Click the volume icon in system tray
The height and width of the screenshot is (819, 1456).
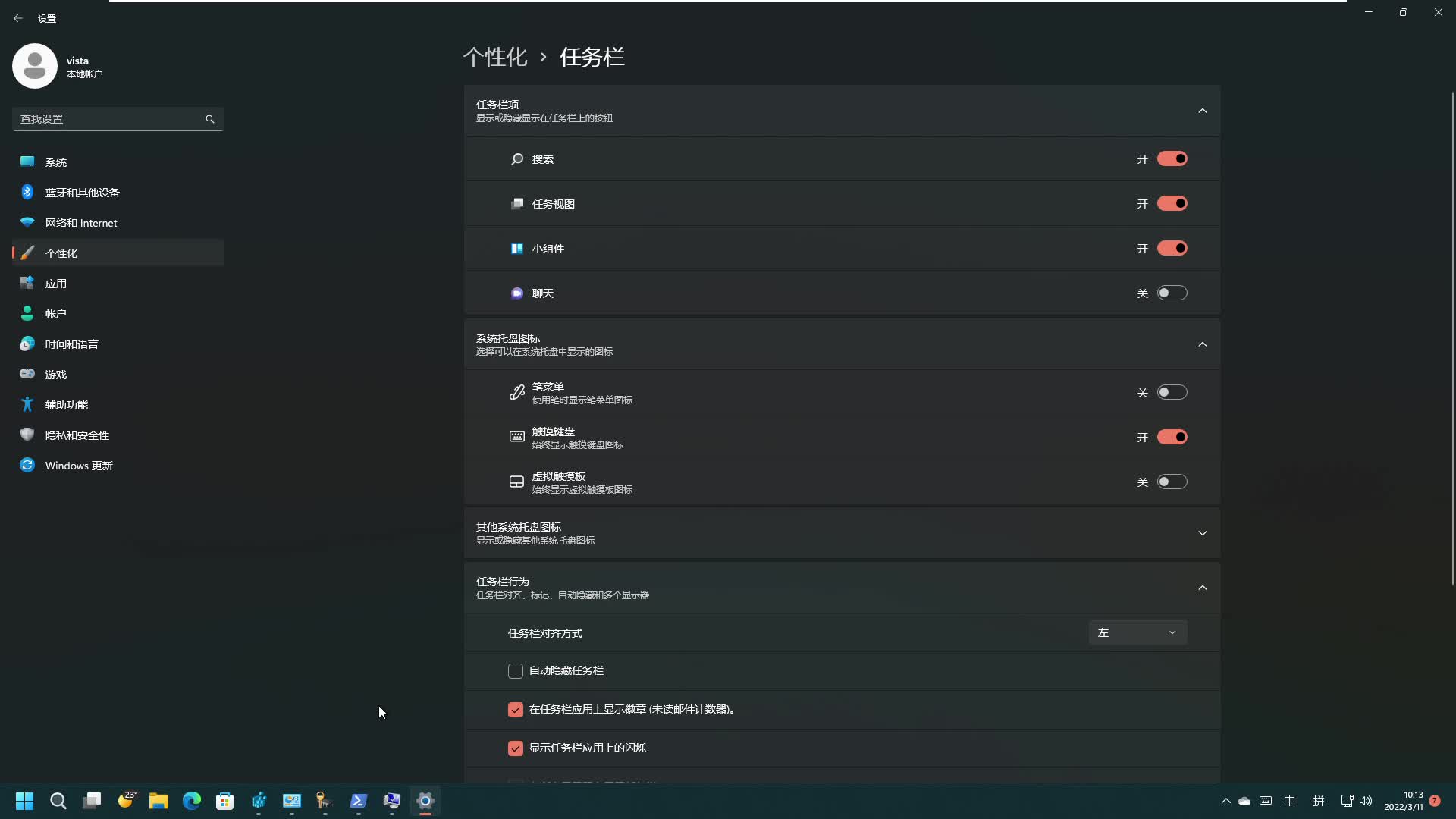(x=1366, y=801)
